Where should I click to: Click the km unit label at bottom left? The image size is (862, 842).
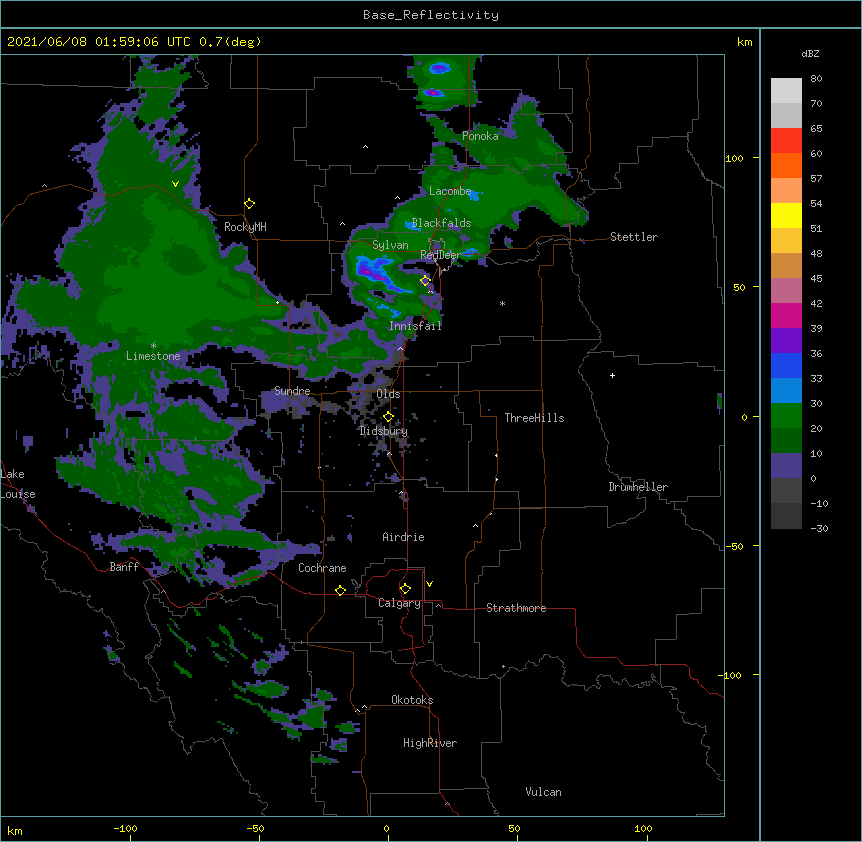(x=14, y=830)
